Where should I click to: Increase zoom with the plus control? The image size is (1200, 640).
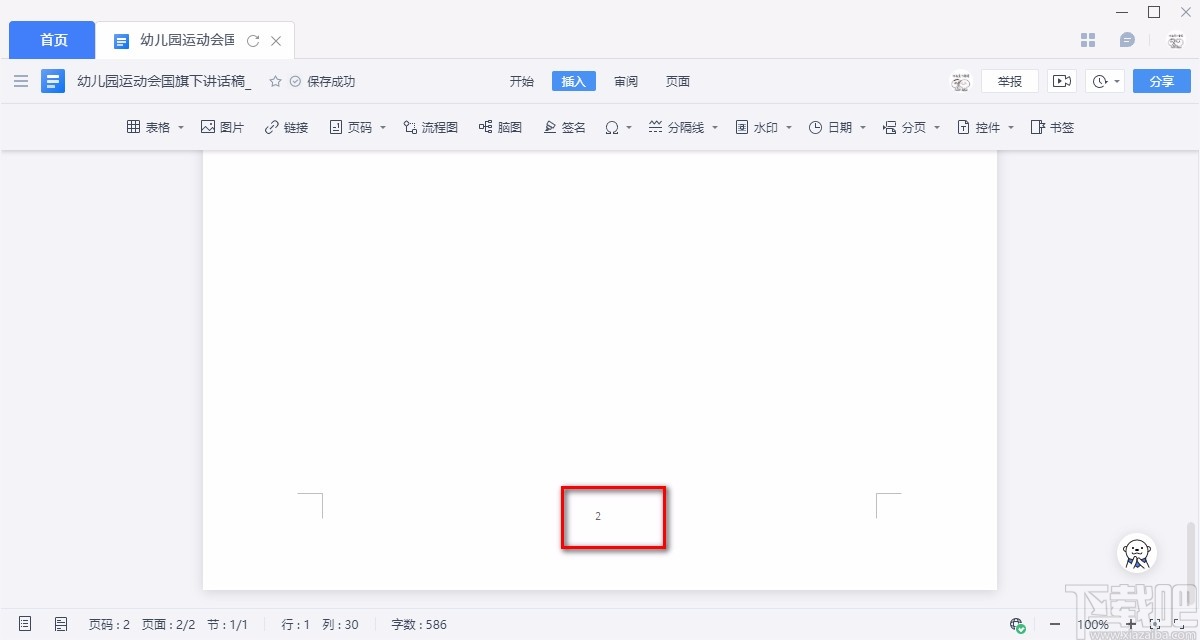tap(1130, 624)
